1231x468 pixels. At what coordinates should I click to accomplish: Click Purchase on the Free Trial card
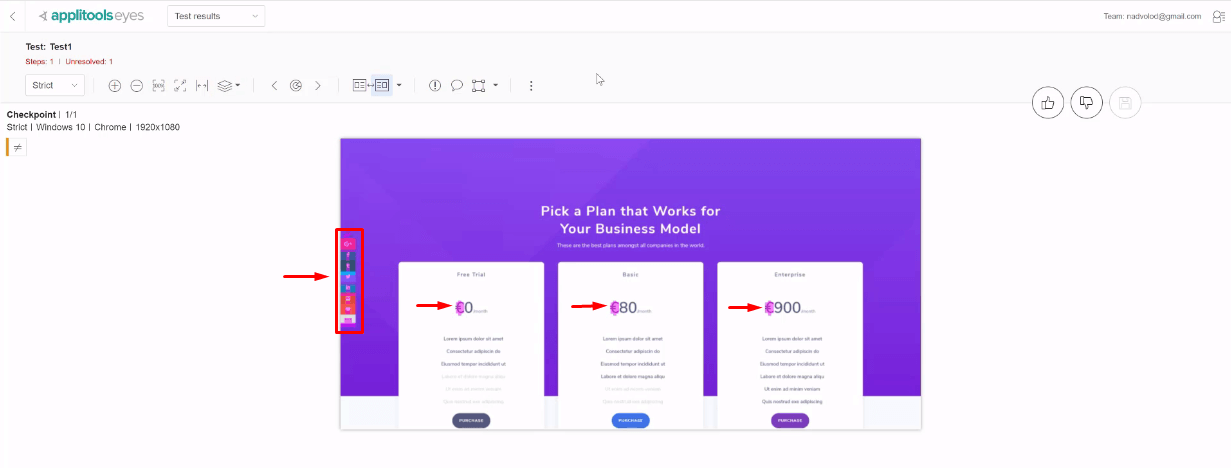point(471,420)
